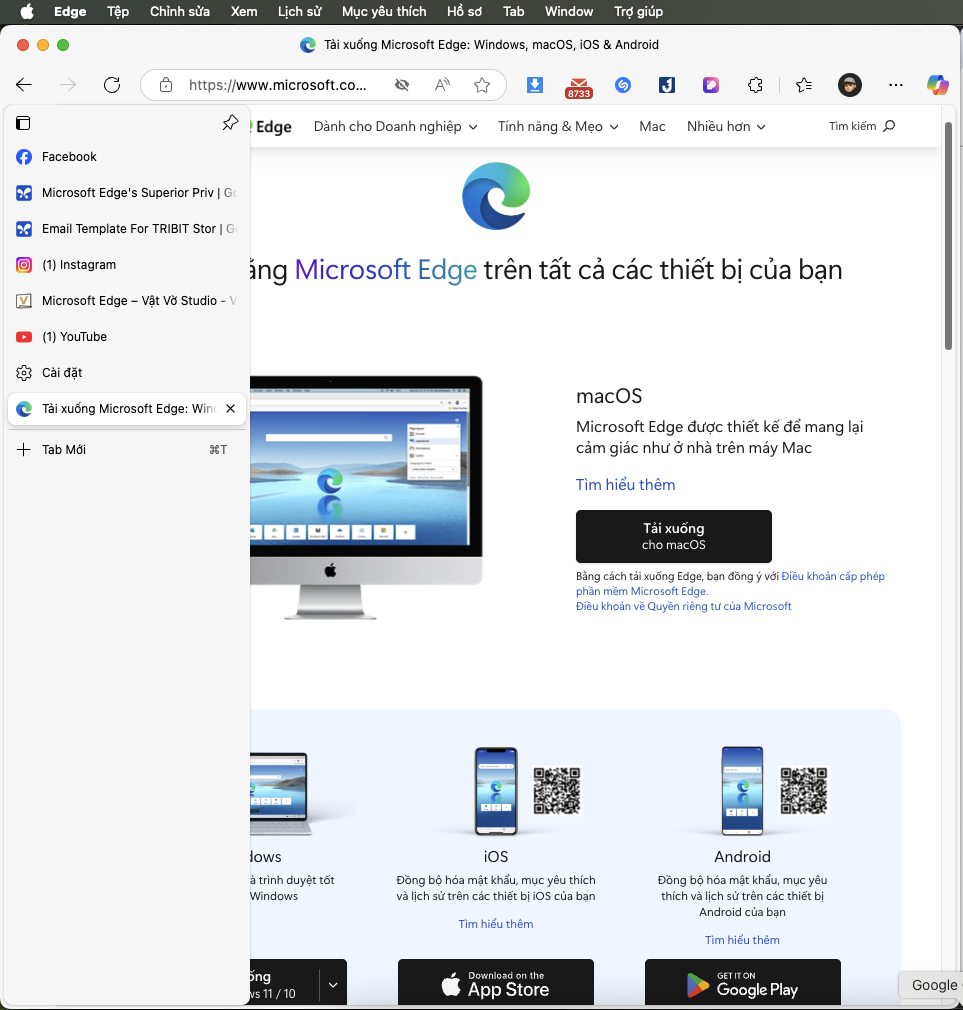Click the iOS QR code image
The image size is (963, 1010).
point(557,790)
